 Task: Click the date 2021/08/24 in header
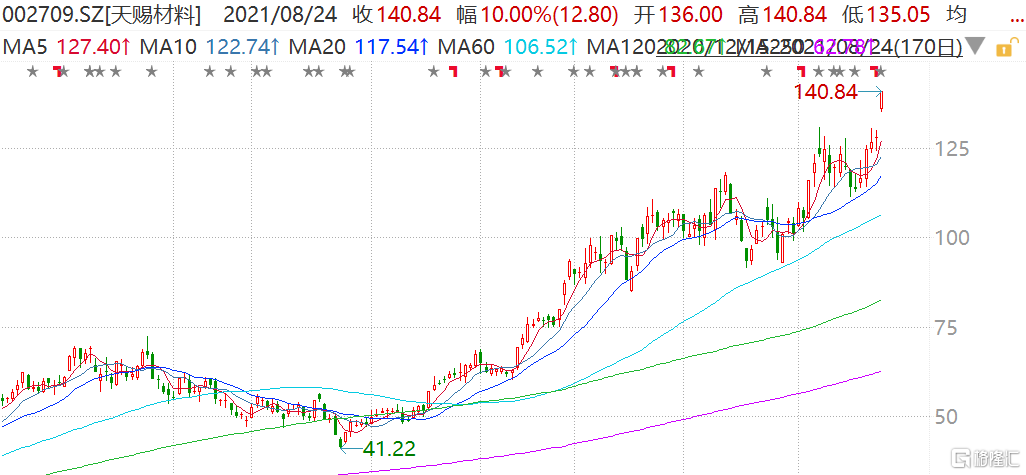(281, 14)
